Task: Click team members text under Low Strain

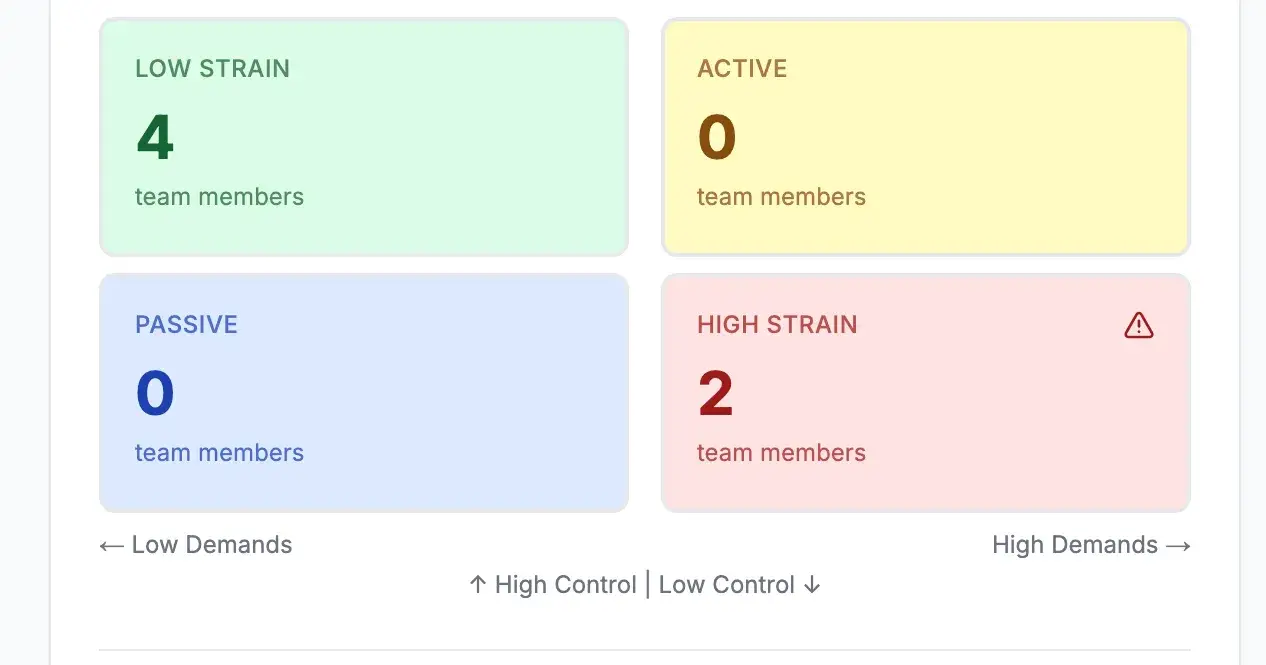Action: click(219, 196)
